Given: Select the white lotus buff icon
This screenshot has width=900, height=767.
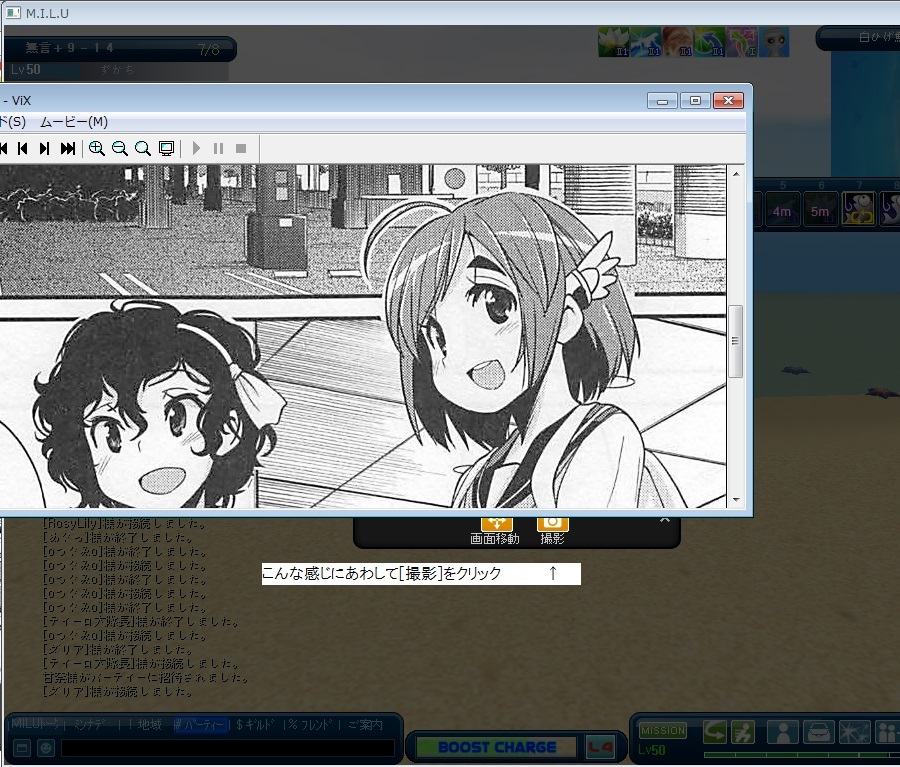Looking at the screenshot, I should point(614,41).
